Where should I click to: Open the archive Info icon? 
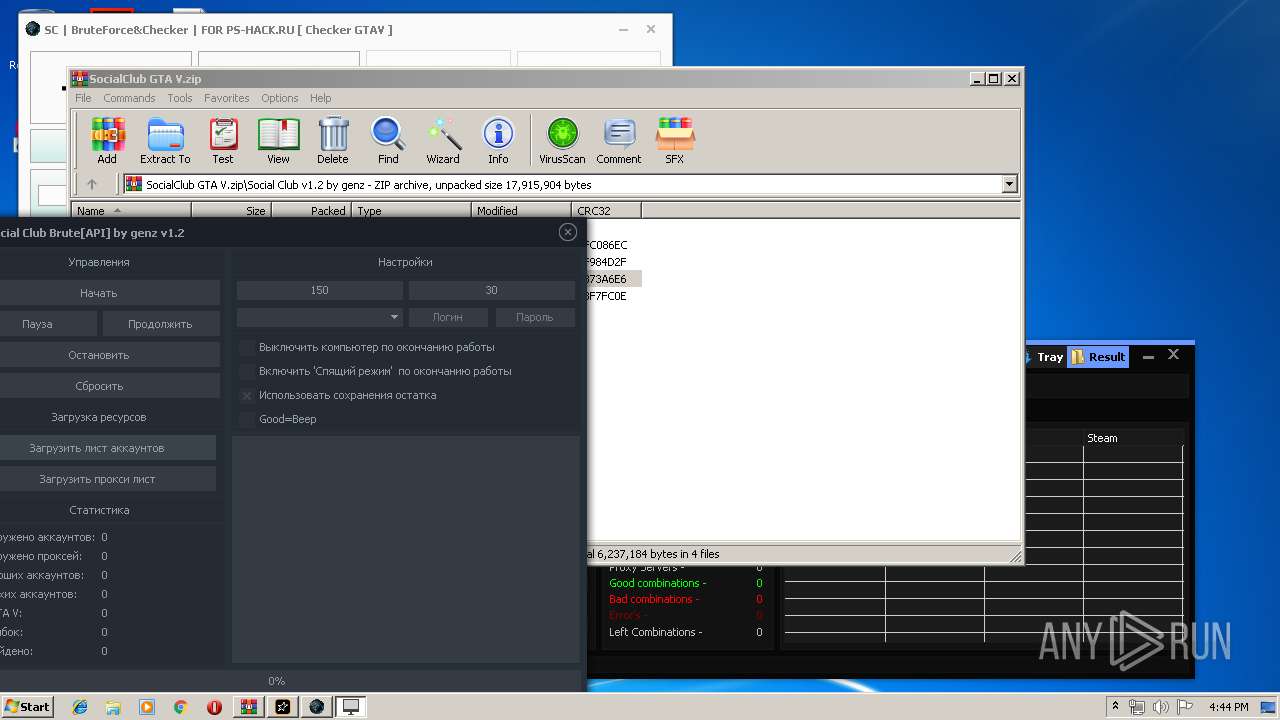click(x=498, y=141)
